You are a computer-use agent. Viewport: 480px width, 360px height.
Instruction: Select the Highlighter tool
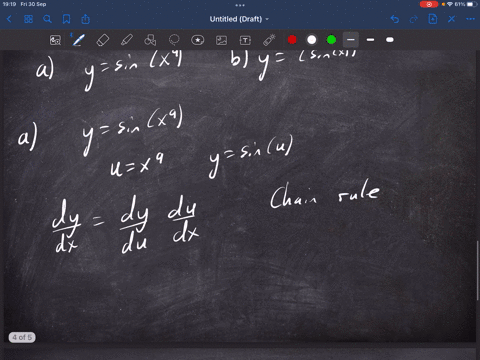point(127,40)
